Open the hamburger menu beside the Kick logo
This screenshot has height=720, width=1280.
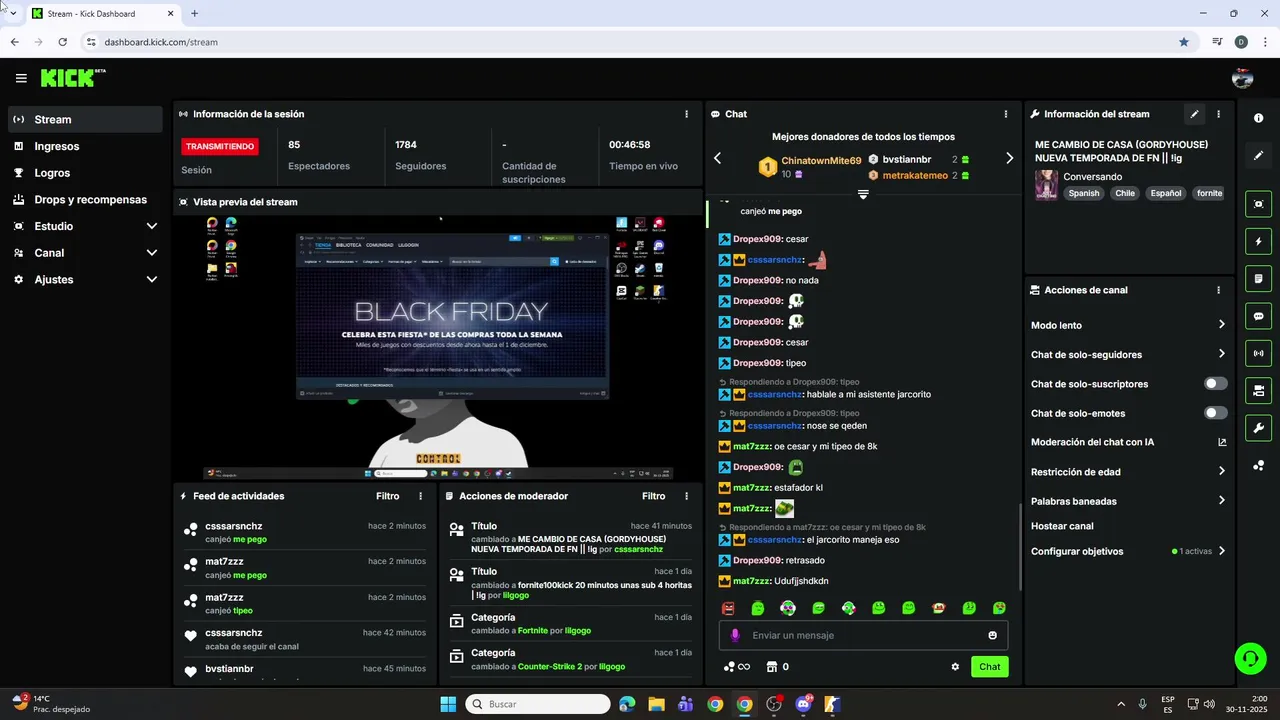(21, 78)
